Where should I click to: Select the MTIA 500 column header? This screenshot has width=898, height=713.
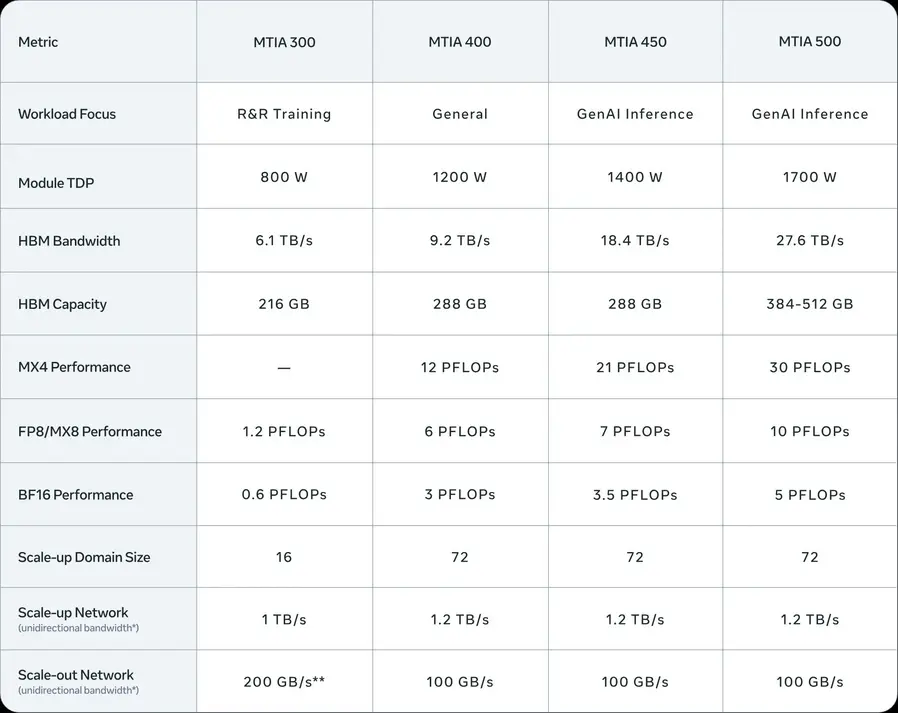click(810, 41)
